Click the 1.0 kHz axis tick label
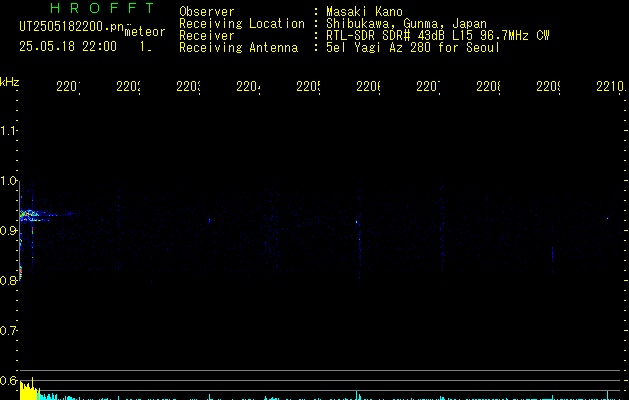Image resolution: width=629 pixels, height=400 pixels. 8,181
